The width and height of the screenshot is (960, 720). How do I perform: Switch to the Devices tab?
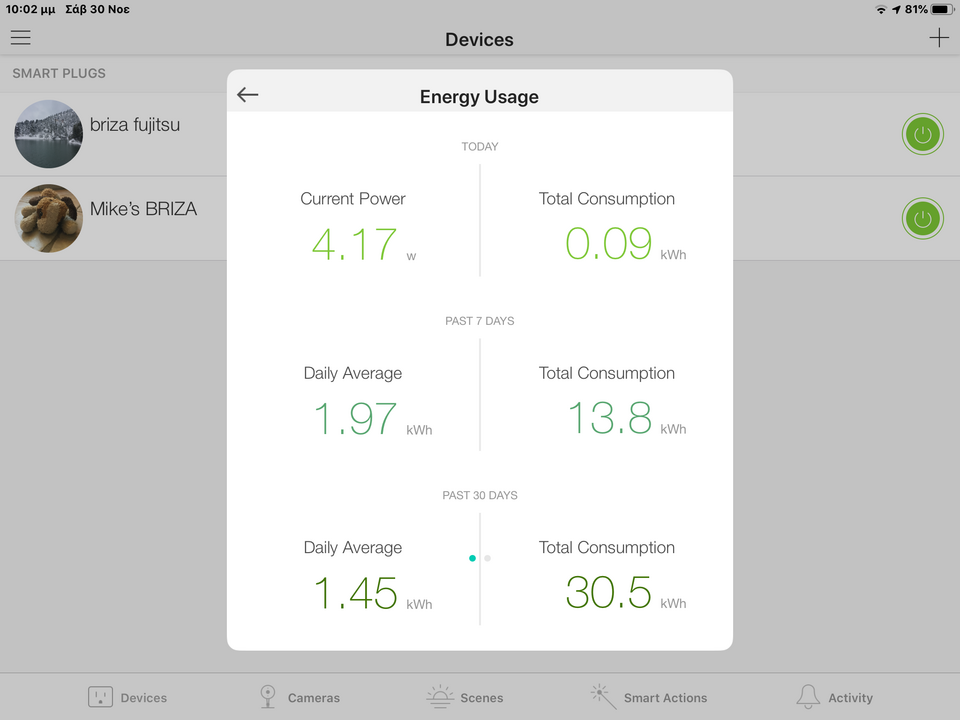click(127, 697)
